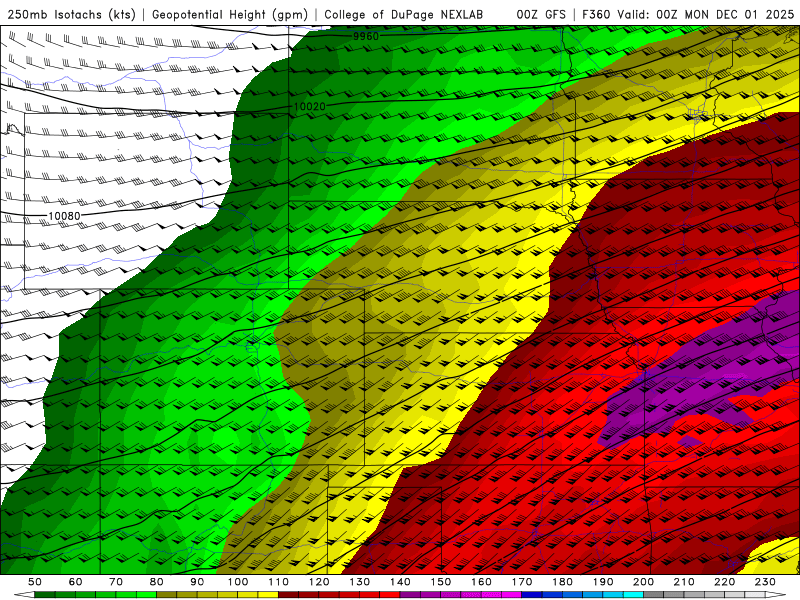Click the 10080 height contour label
Image resolution: width=800 pixels, height=600 pixels.
[x=64, y=216]
